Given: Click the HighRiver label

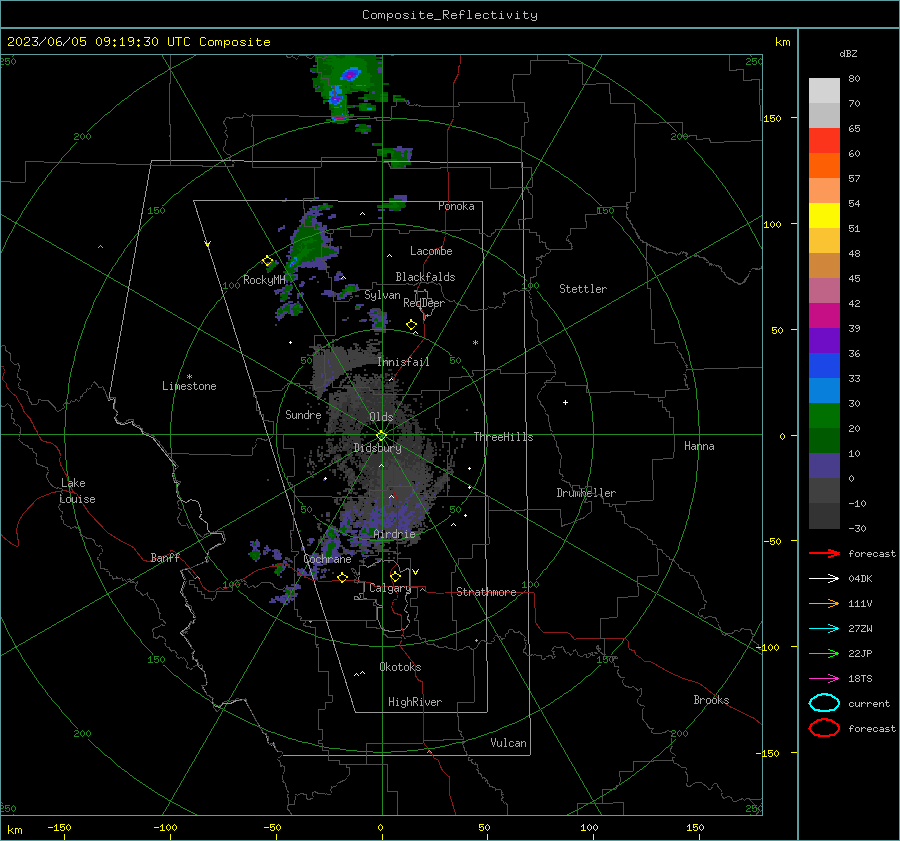Looking at the screenshot, I should [414, 702].
